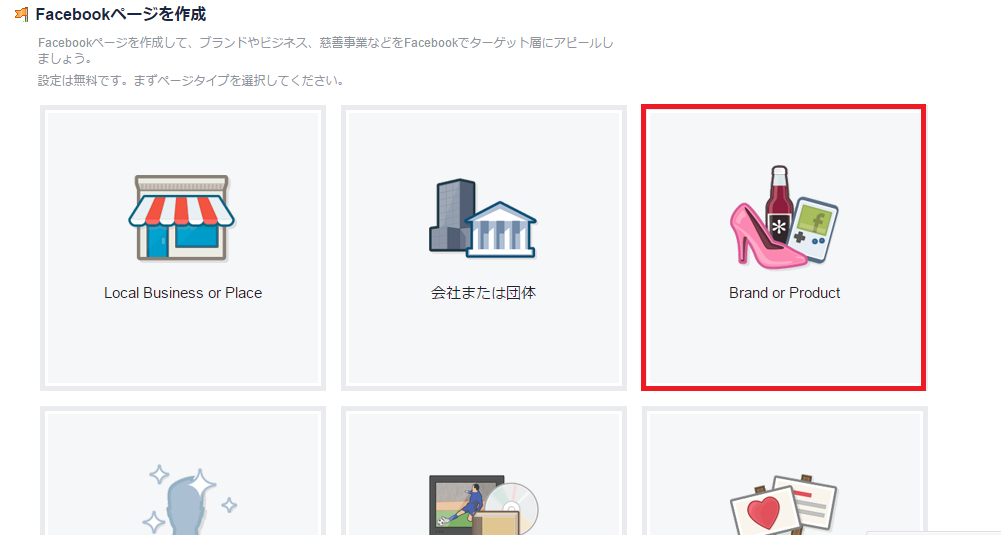Click the office building and bank icon
Image resolution: width=1001 pixels, height=535 pixels.
click(x=483, y=218)
